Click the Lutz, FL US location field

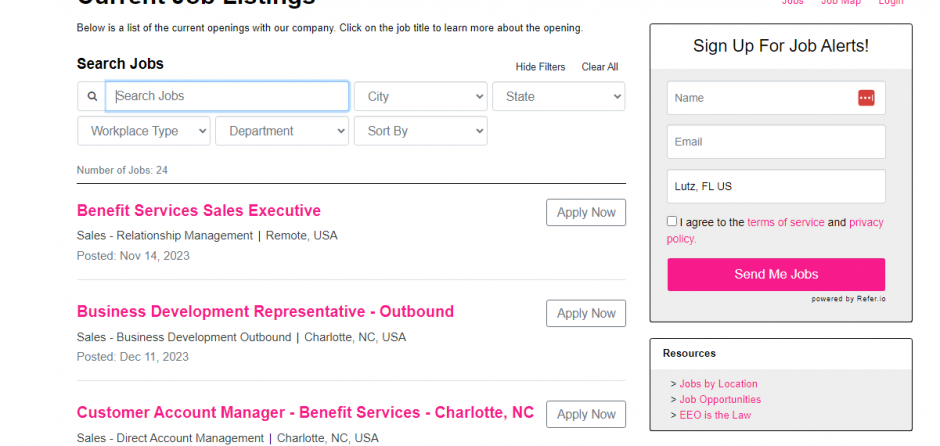(776, 186)
